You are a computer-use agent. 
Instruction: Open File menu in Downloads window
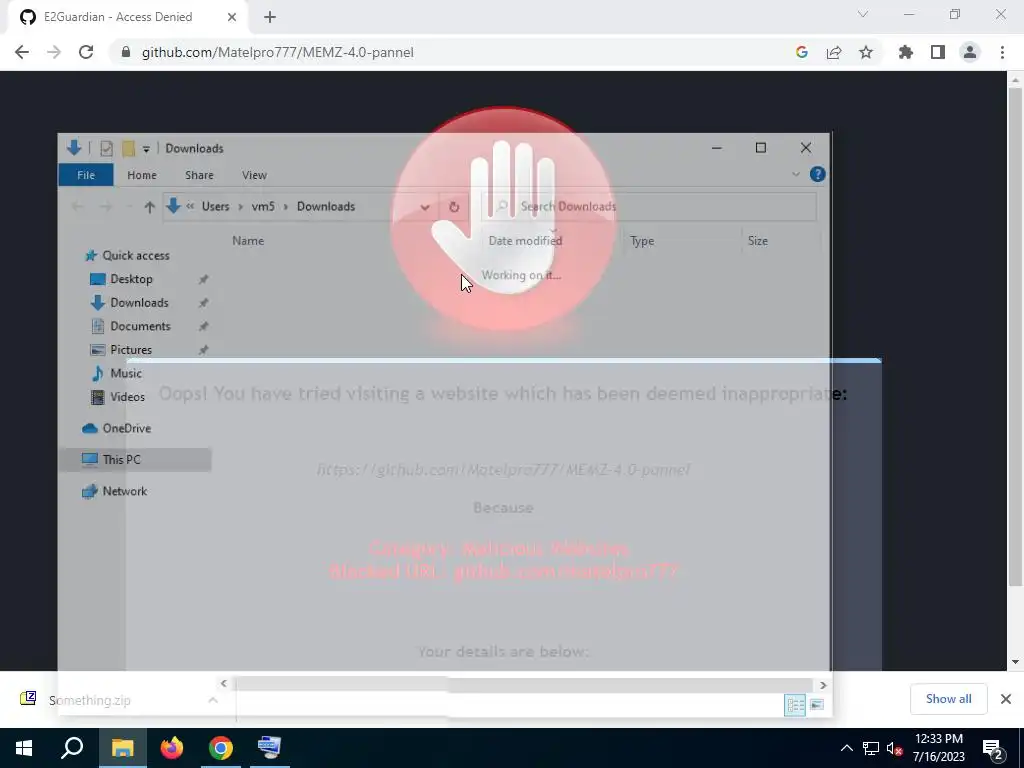click(x=86, y=175)
